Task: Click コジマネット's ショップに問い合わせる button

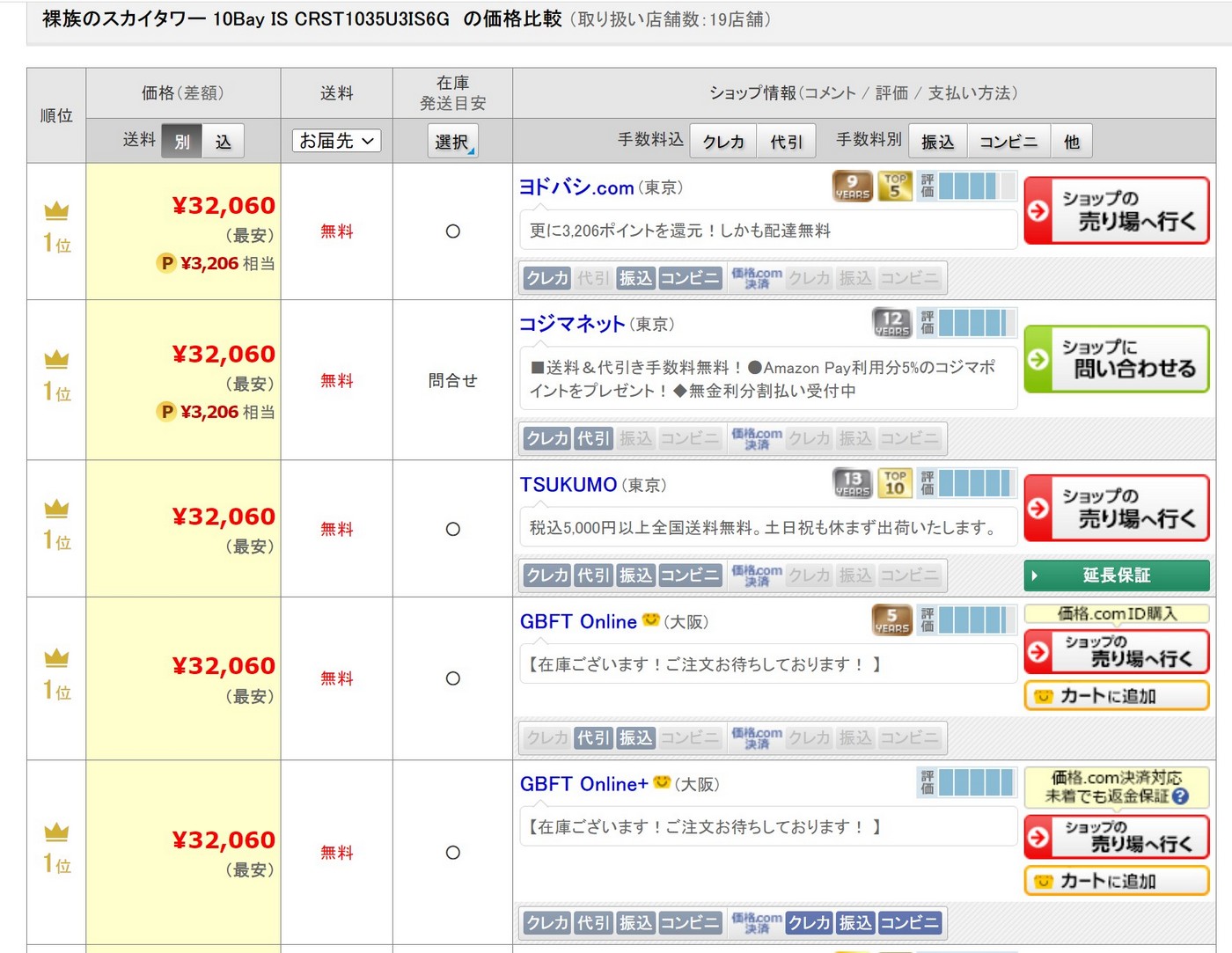Action: point(1117,359)
